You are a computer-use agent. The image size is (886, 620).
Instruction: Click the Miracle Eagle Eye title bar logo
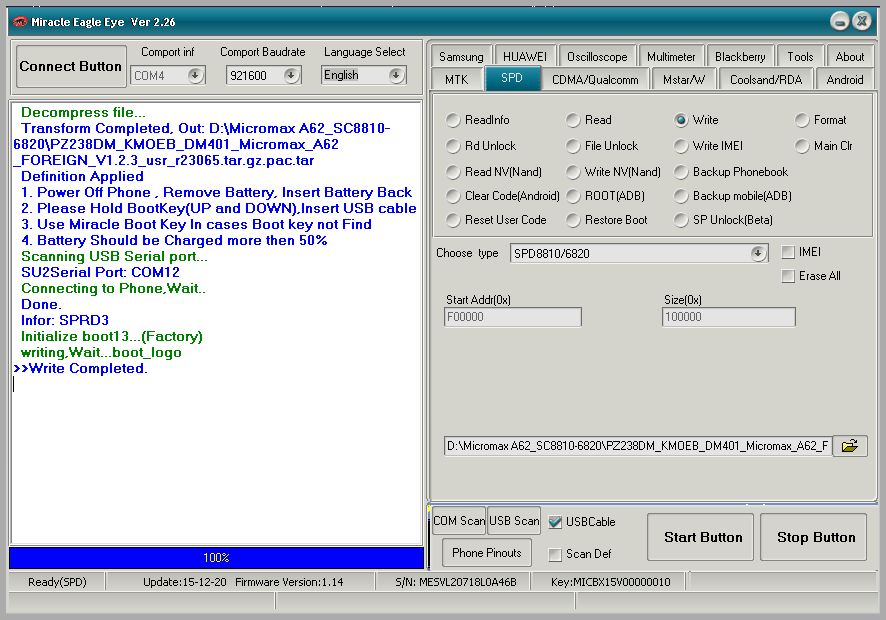(20, 22)
